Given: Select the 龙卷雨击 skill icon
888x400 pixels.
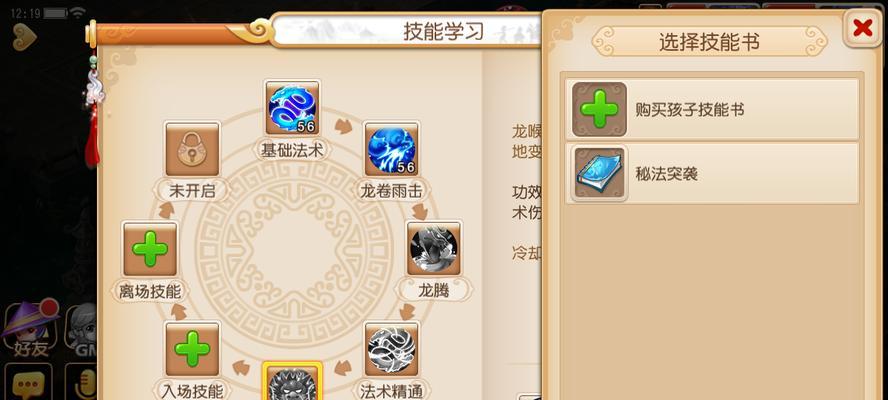Looking at the screenshot, I should pos(391,150).
